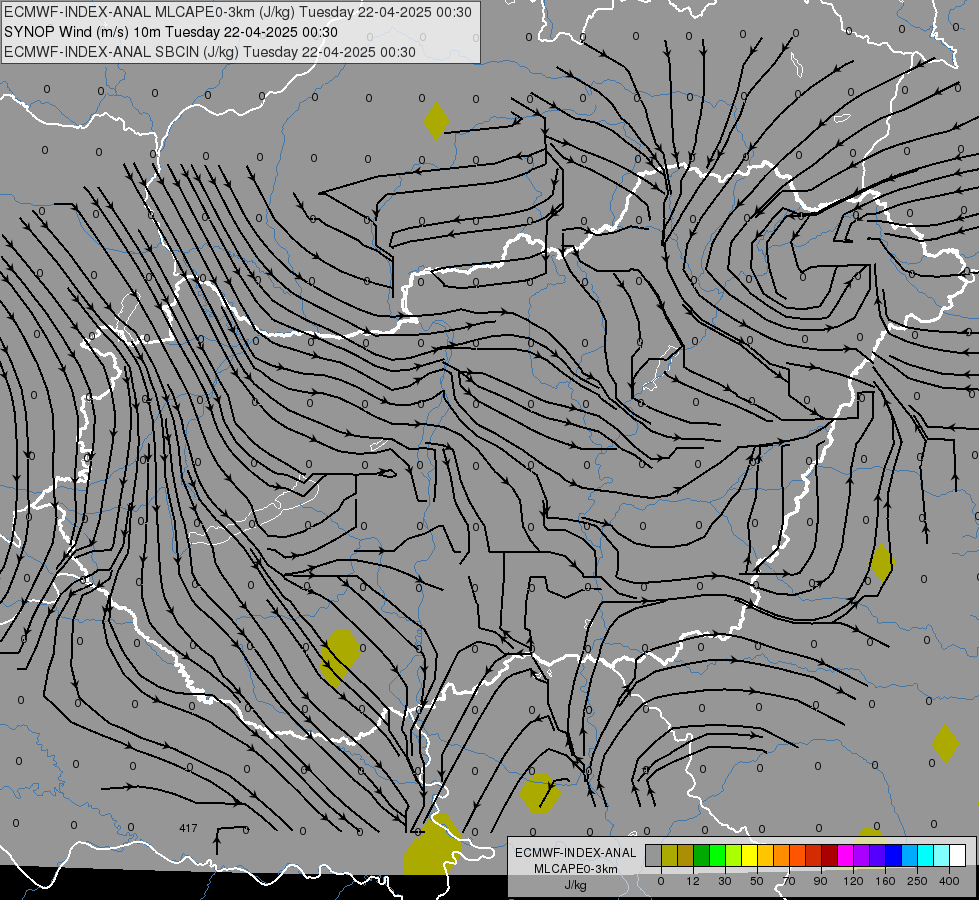
Task: Click the J/kg unit label in legend
Action: tap(575, 884)
